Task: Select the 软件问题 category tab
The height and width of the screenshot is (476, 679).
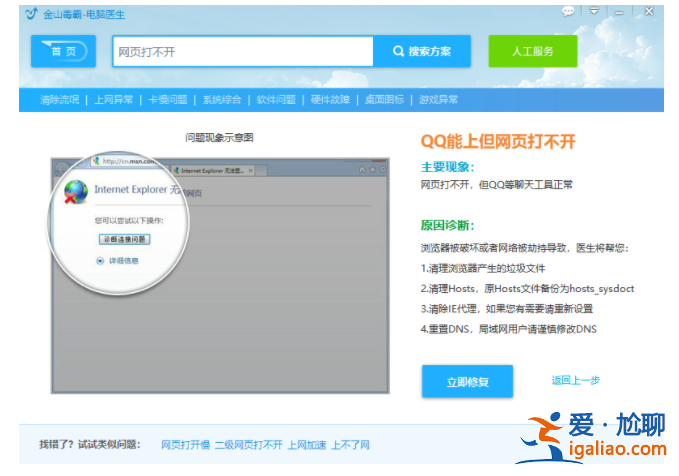Action: point(276,100)
